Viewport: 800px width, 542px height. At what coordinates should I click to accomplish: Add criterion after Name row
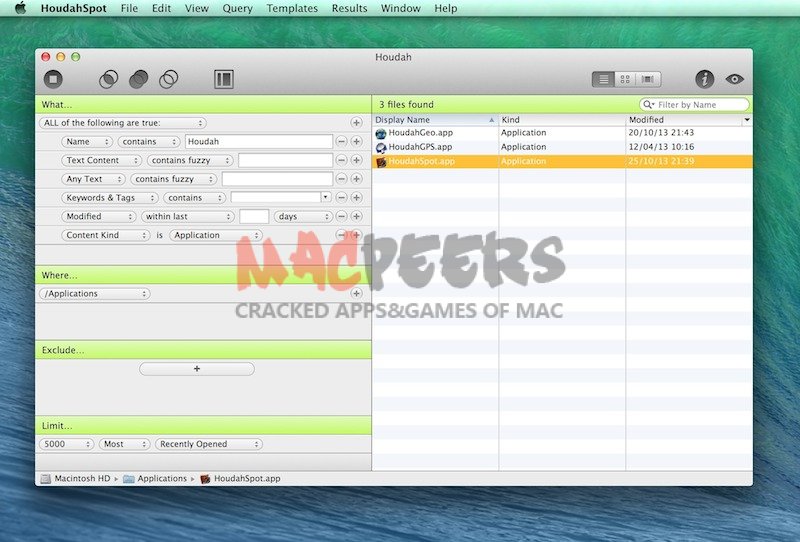tap(356, 141)
